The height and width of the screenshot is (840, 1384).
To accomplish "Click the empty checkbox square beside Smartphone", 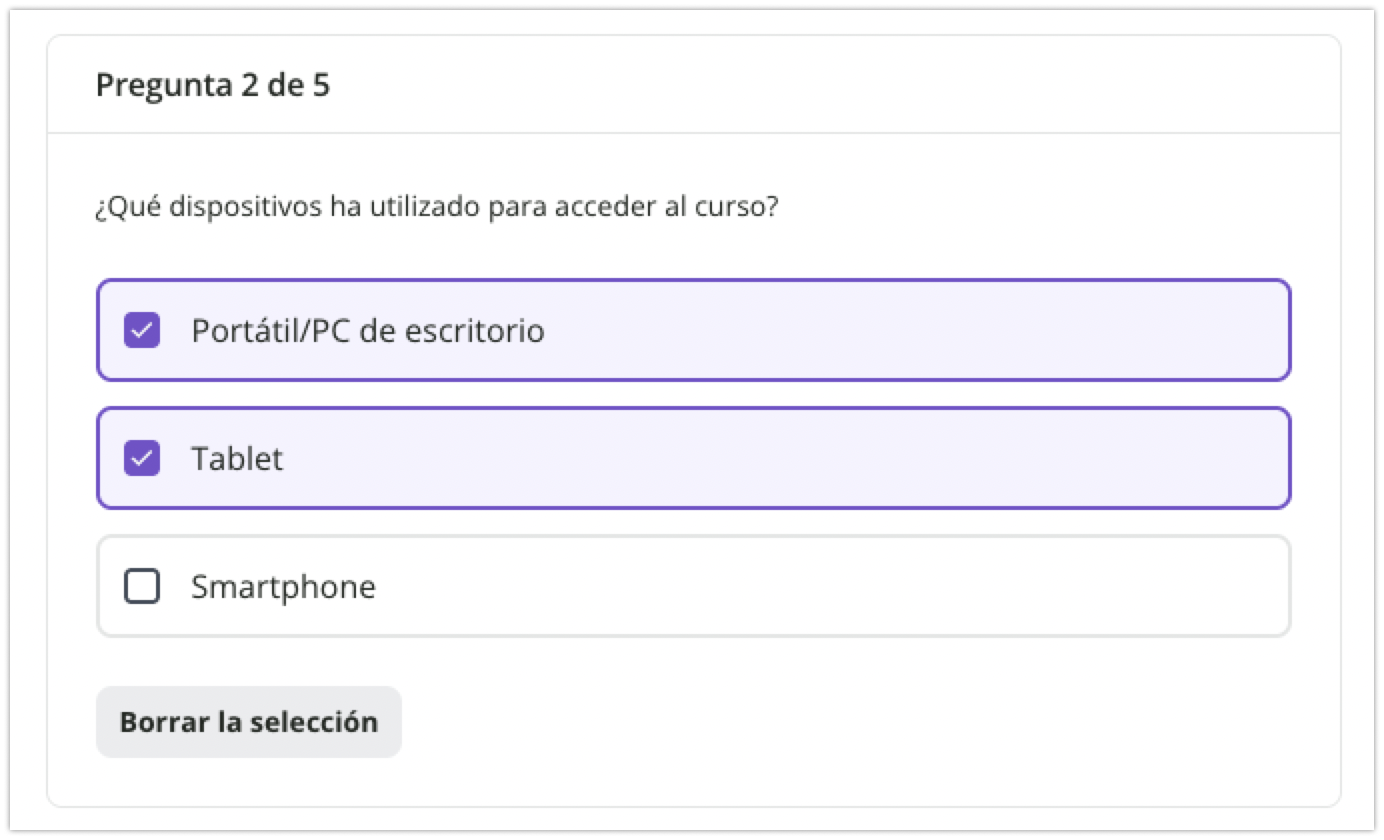I will 141,586.
